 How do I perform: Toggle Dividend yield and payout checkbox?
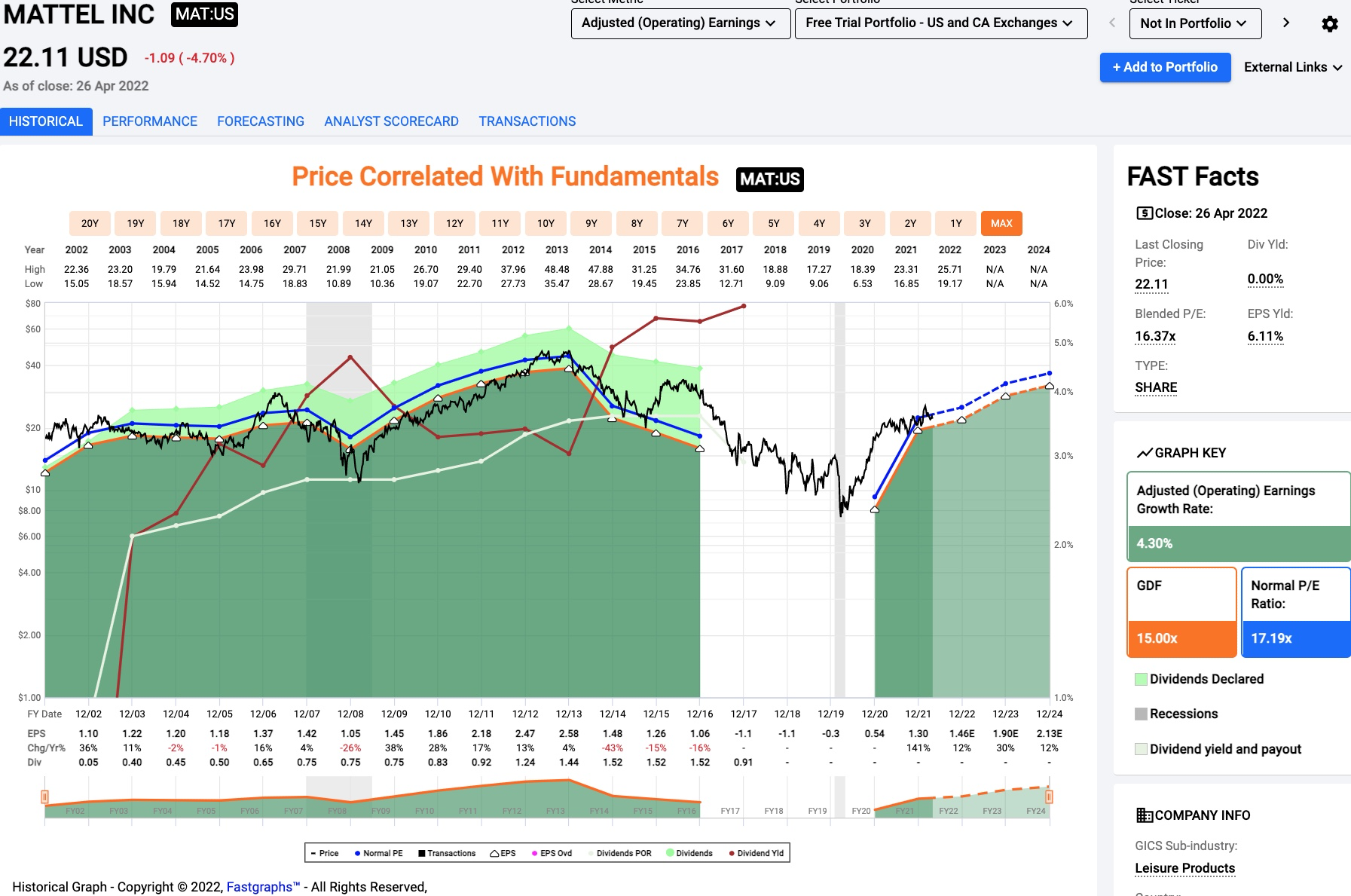(1141, 749)
